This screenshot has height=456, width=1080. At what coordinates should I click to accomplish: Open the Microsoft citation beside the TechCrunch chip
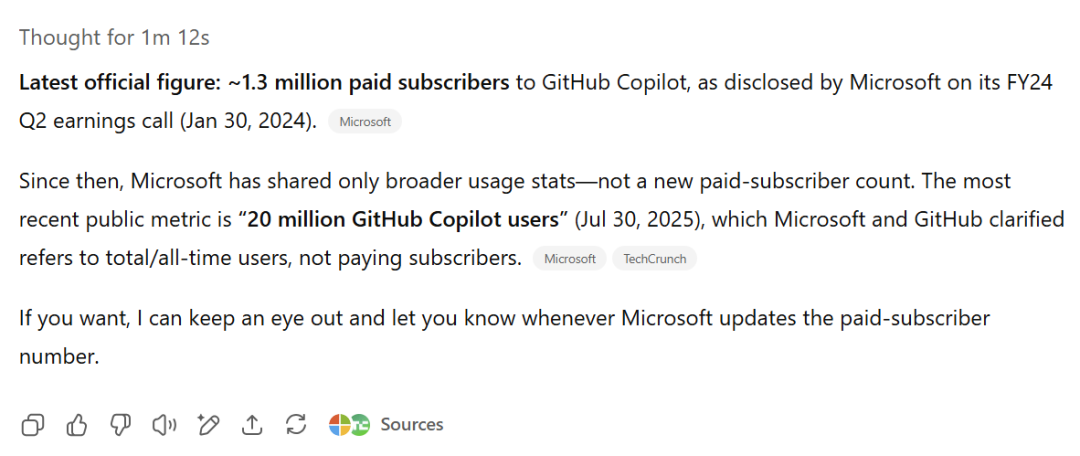coord(570,259)
